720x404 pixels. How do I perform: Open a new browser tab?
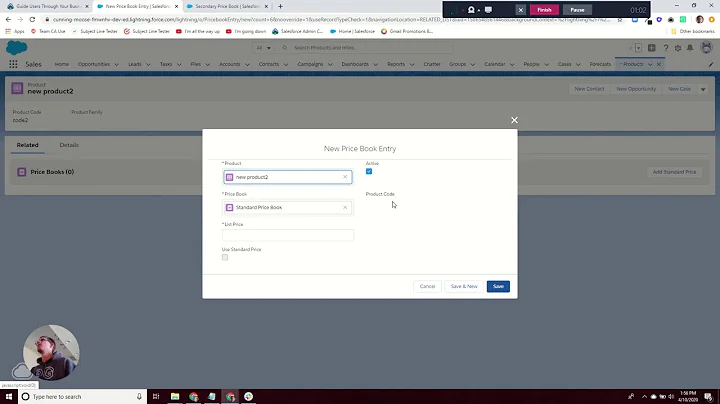pos(281,6)
